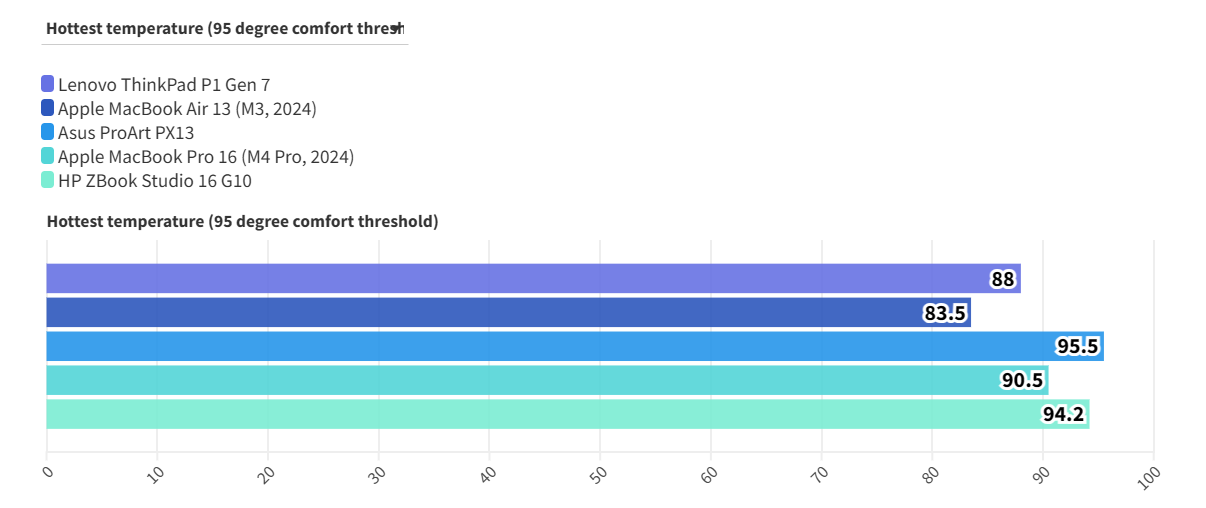Toggle the HP ZBook Studio 16 G10 legend label

tap(155, 180)
